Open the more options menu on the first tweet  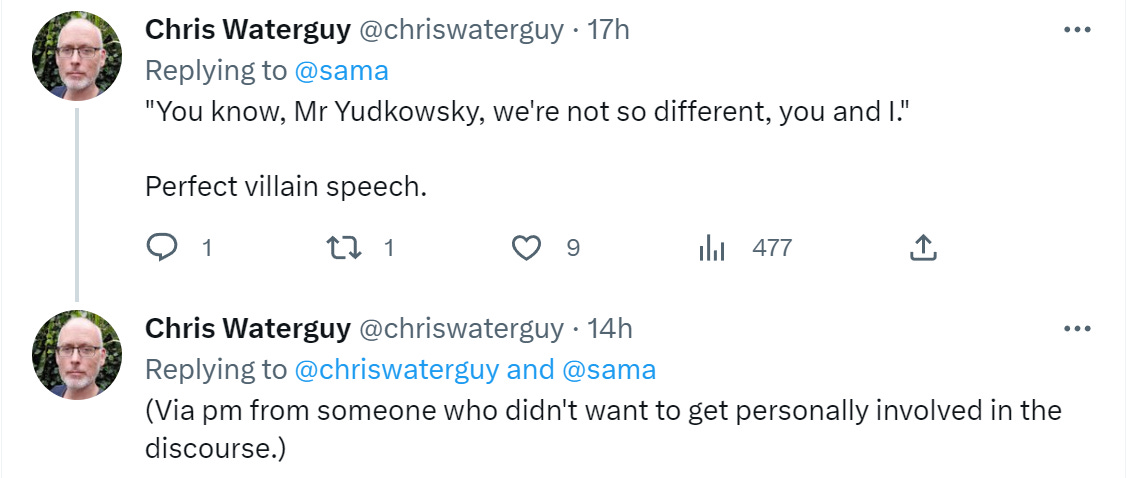point(1077,30)
